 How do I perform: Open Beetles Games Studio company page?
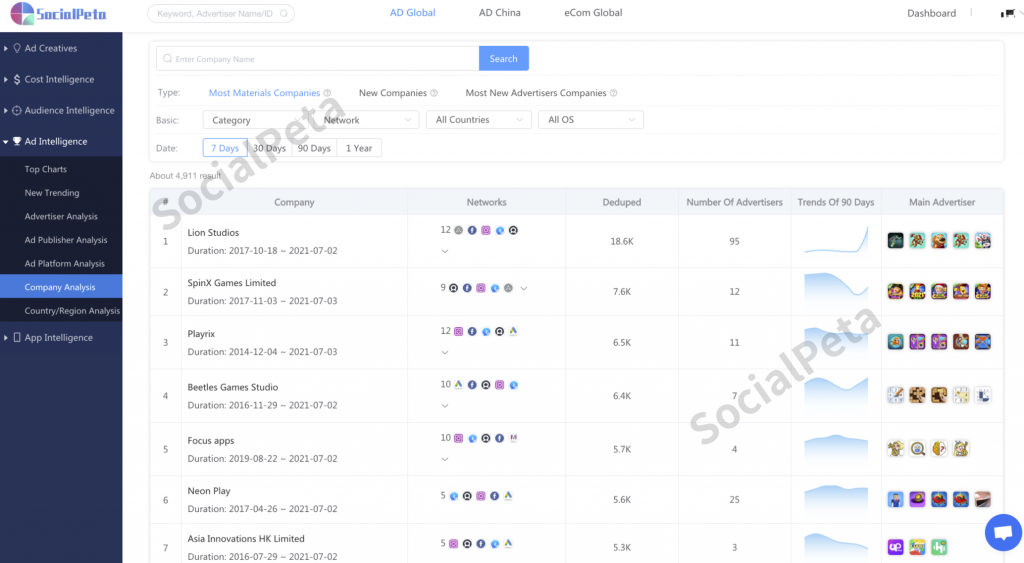pos(232,387)
